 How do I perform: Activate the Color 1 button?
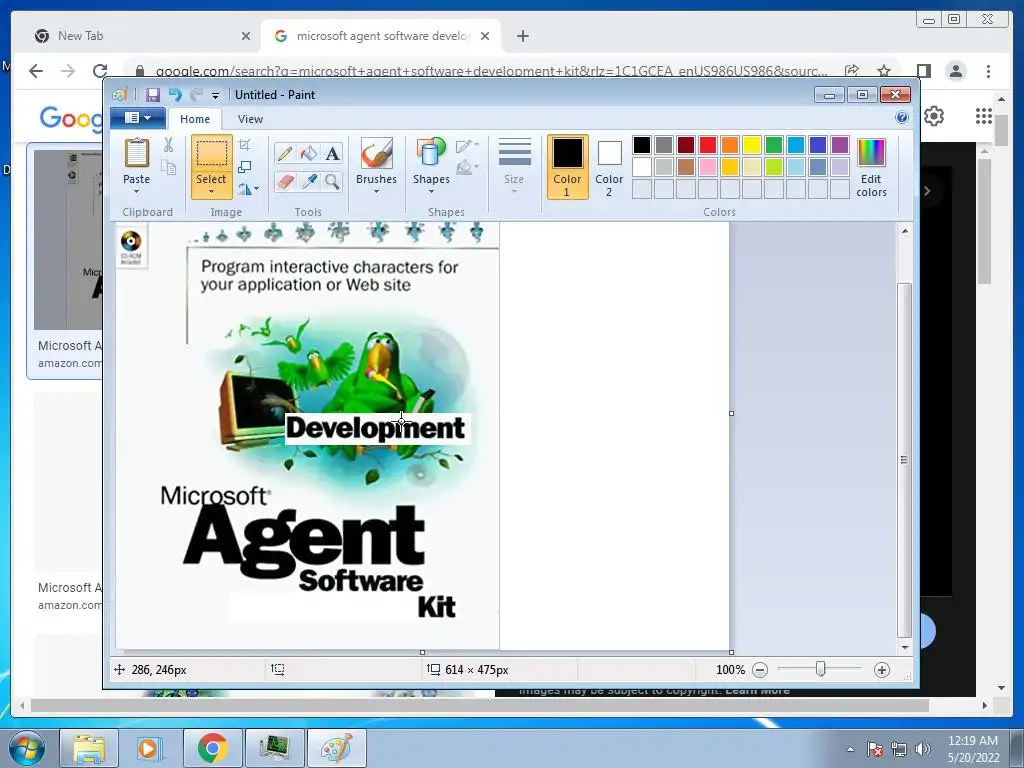tap(567, 167)
